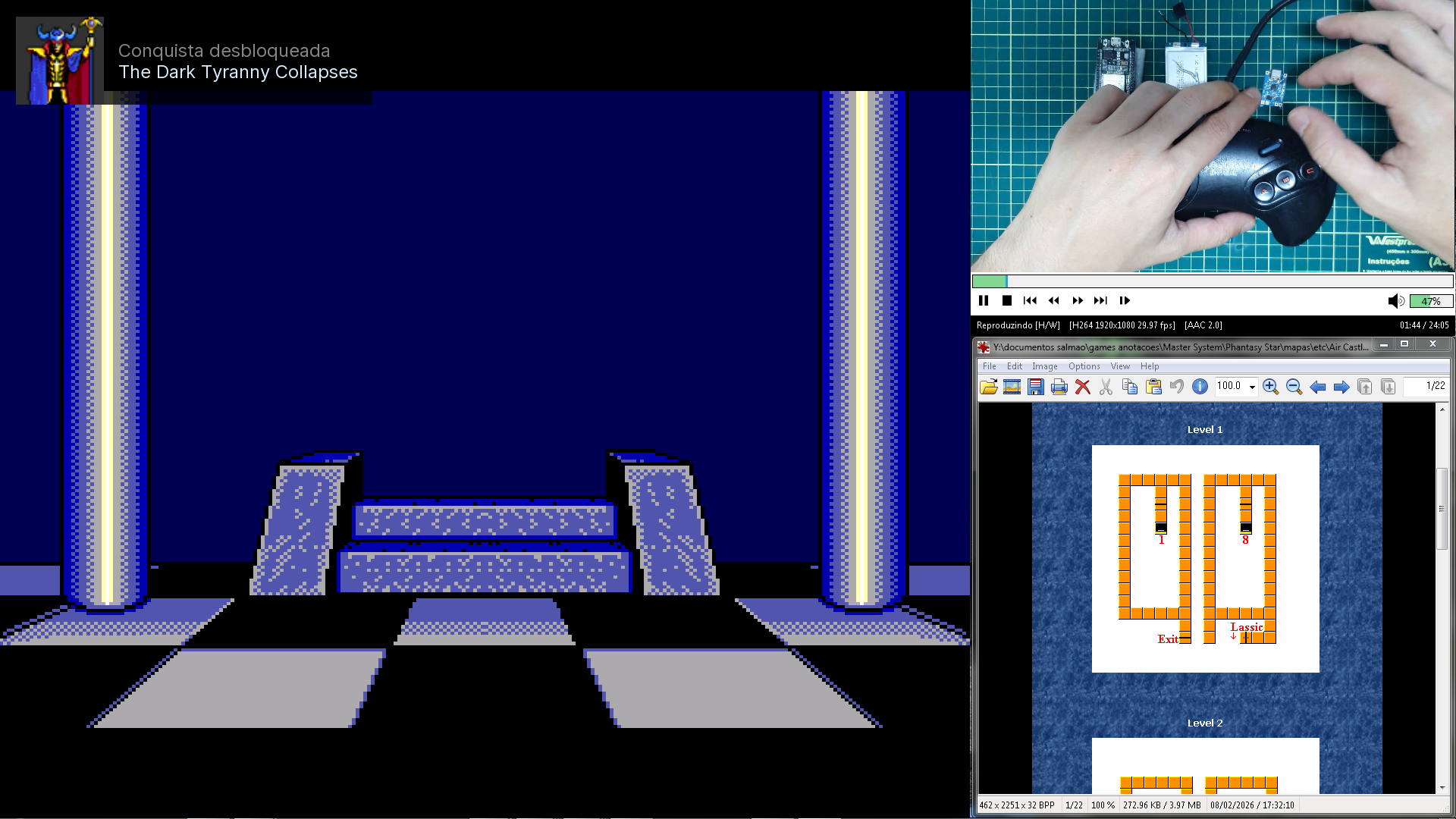Zoom out with the minus magnifier
This screenshot has height=819, width=1456.
tap(1294, 388)
